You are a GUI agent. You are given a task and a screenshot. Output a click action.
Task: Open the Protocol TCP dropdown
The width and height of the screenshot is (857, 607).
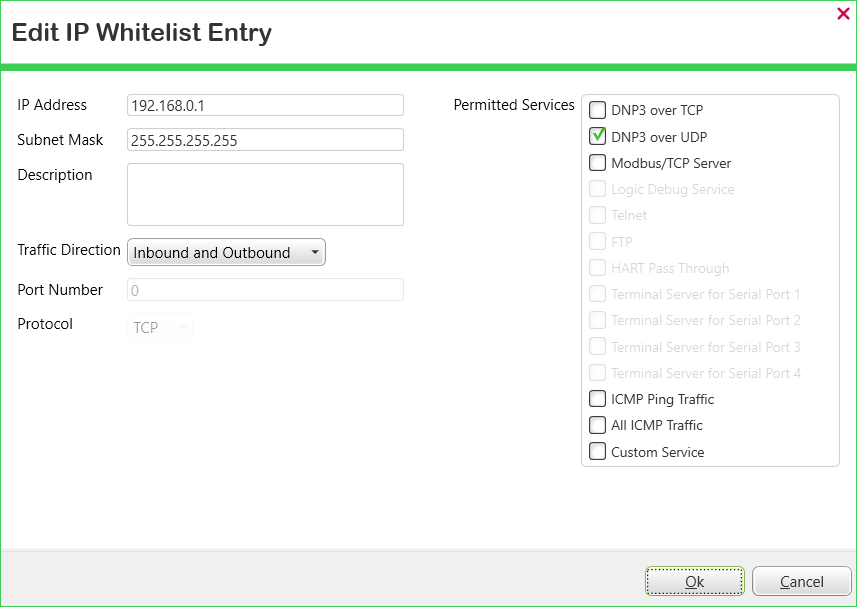click(x=160, y=327)
